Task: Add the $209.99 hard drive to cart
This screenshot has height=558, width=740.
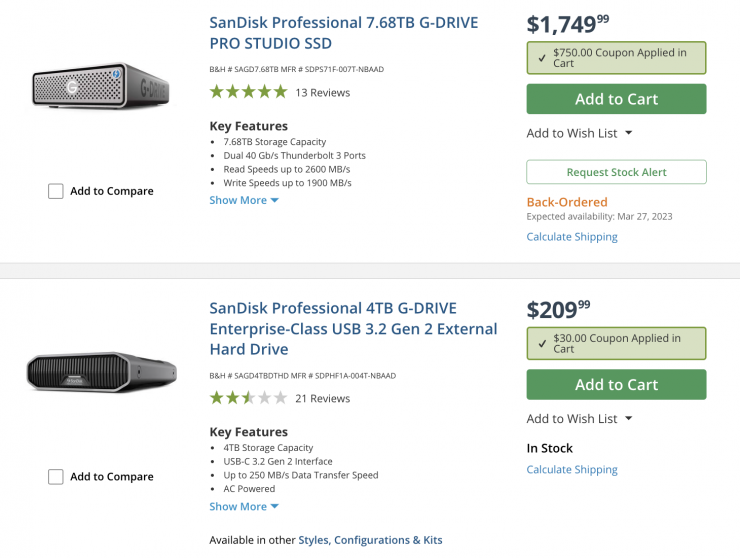Action: tap(616, 385)
